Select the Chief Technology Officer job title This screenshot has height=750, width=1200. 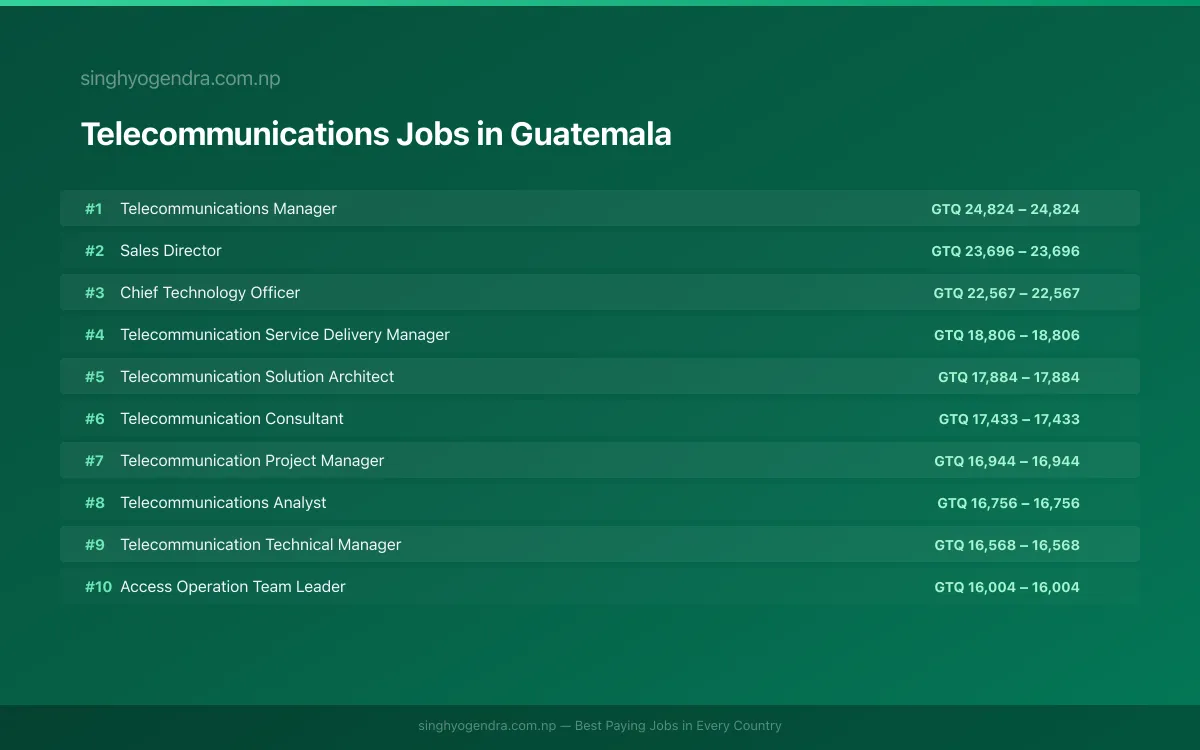click(210, 293)
